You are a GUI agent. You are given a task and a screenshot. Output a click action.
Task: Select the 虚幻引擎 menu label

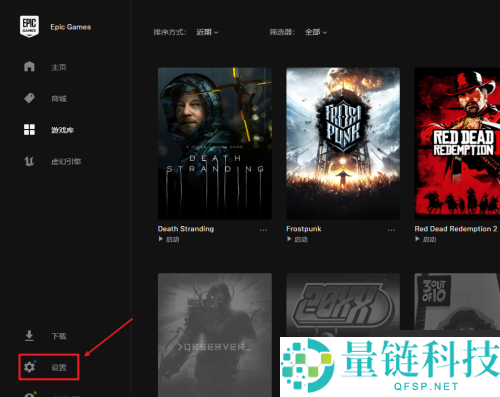66,162
